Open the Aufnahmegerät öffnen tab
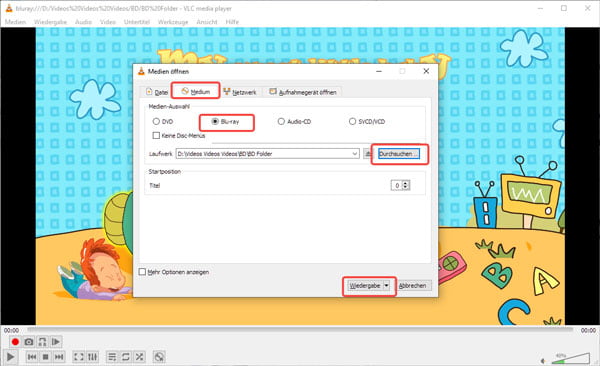The height and width of the screenshot is (366, 600). point(303,92)
